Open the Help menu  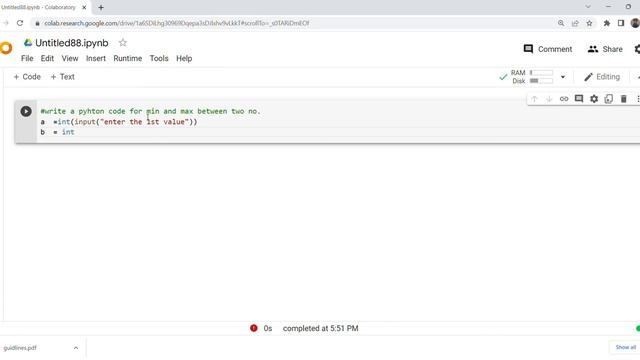[x=184, y=58]
